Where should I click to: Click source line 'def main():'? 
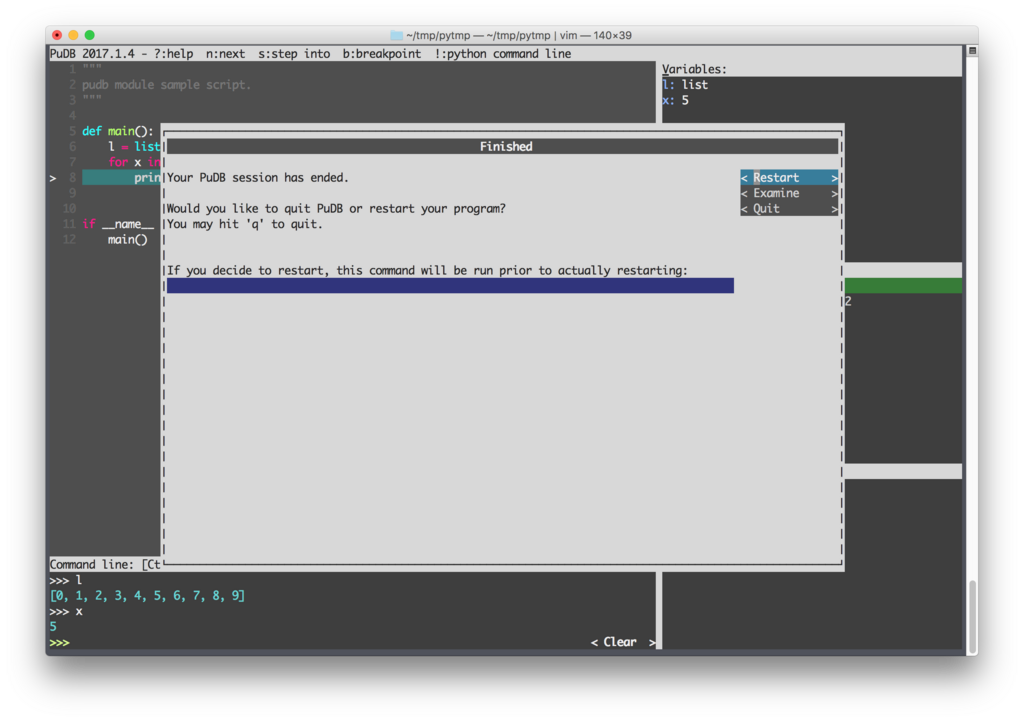coord(118,131)
